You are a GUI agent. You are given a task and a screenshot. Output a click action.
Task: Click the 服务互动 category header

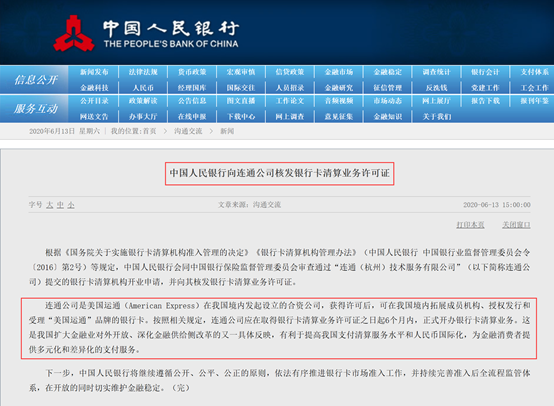point(36,109)
